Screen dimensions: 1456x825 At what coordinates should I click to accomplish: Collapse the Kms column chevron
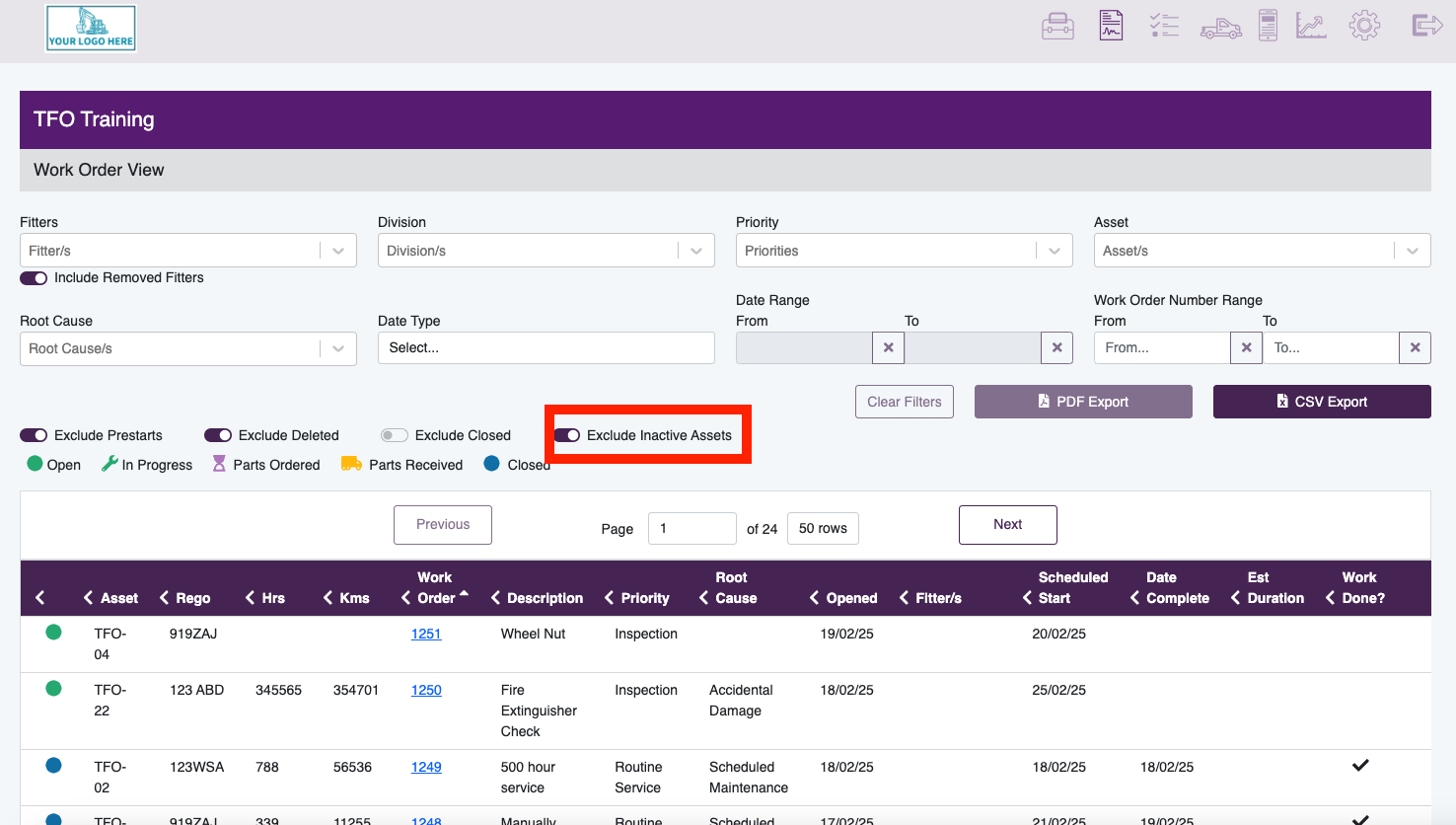click(x=328, y=598)
